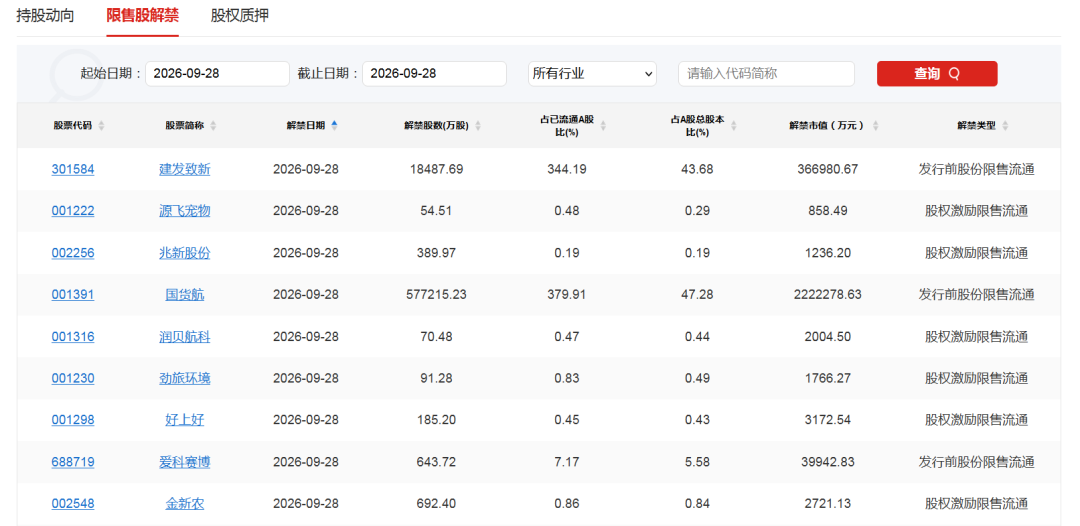1080x526 pixels.
Task: Click the 解禁类型 column header text
Action: (977, 125)
